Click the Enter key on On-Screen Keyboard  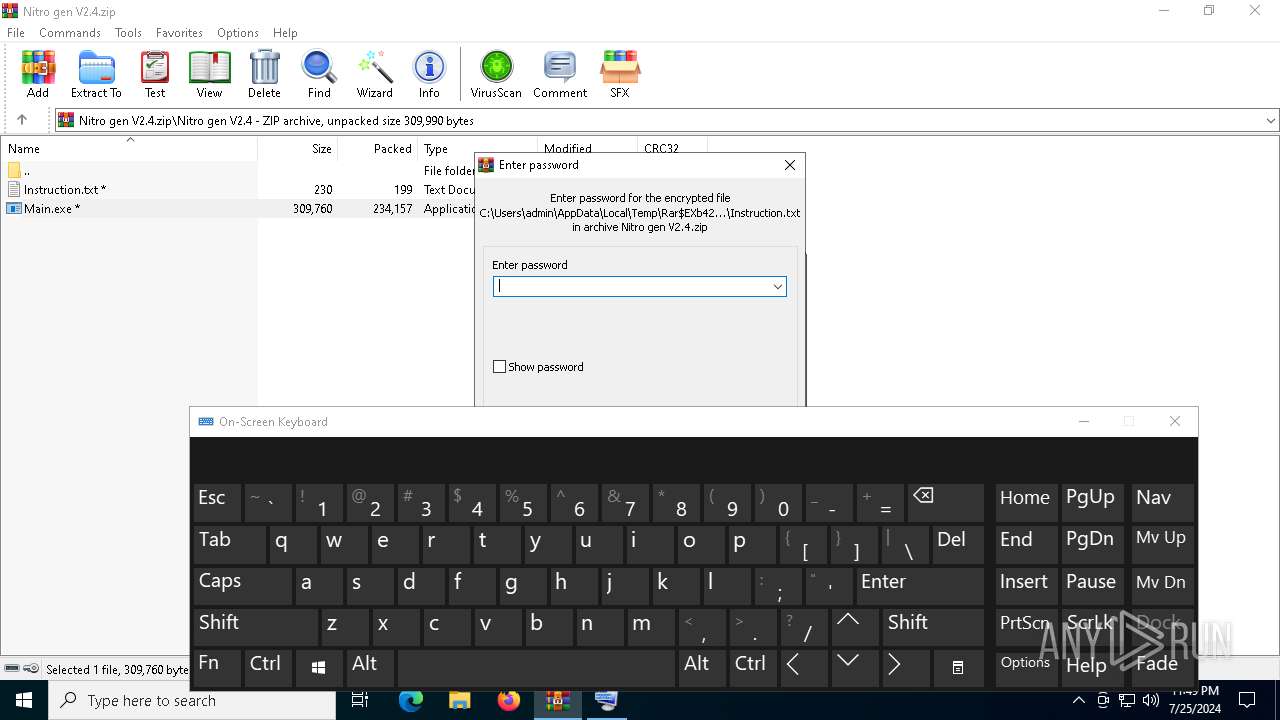click(x=920, y=585)
